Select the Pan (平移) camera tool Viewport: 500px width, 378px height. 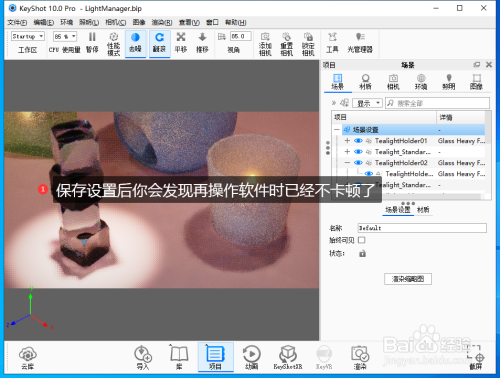[x=181, y=43]
